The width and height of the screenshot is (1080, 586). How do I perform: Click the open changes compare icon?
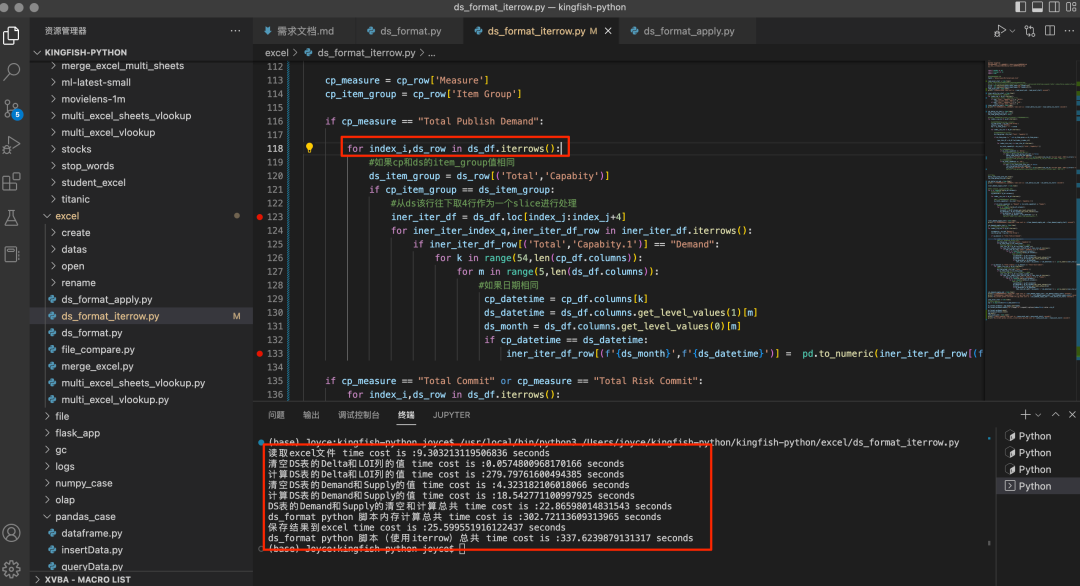pyautogui.click(x=1030, y=31)
